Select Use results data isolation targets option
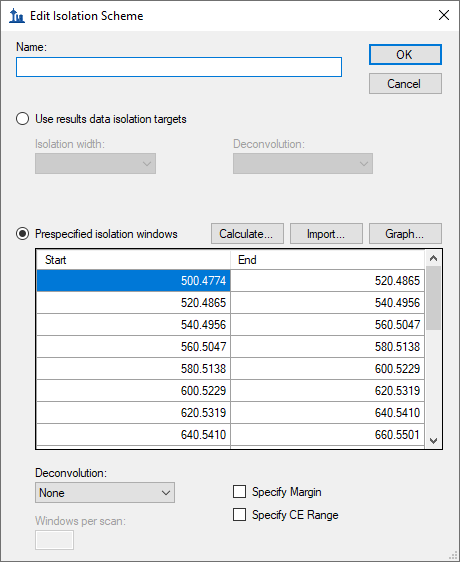The height and width of the screenshot is (562, 460). (x=23, y=119)
